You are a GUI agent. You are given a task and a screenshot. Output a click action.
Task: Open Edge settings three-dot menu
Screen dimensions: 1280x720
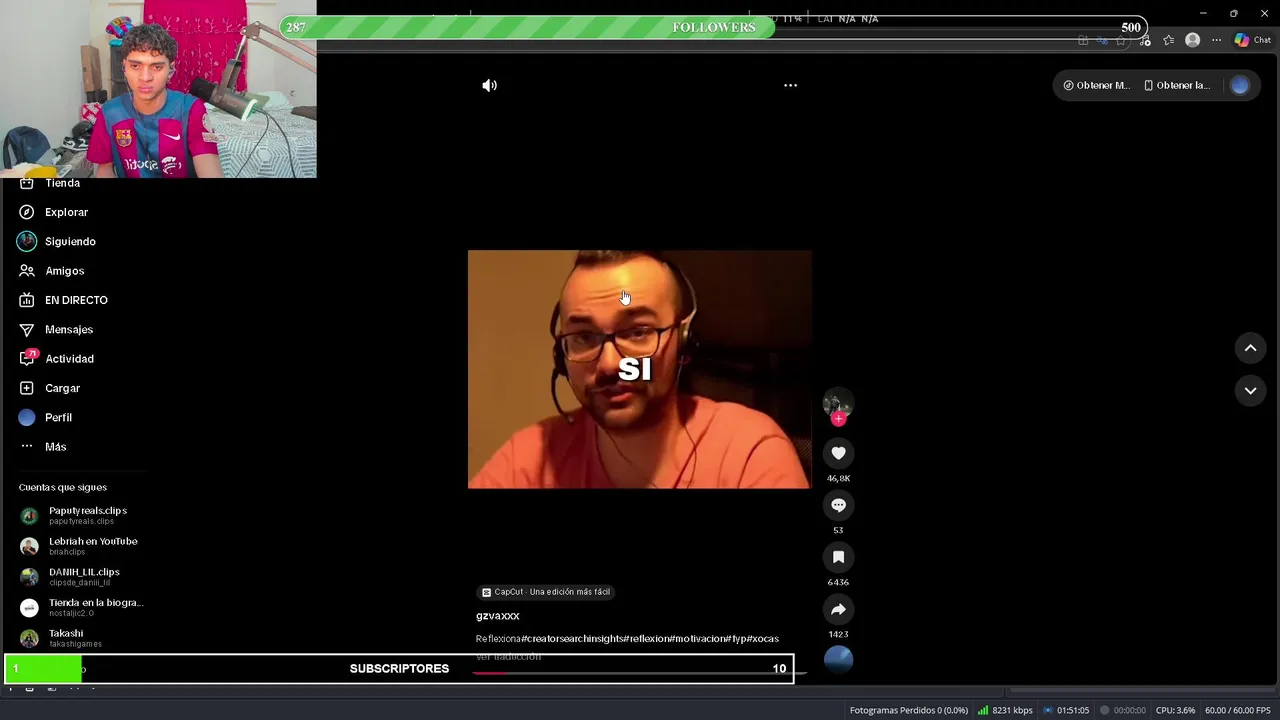pos(1216,40)
